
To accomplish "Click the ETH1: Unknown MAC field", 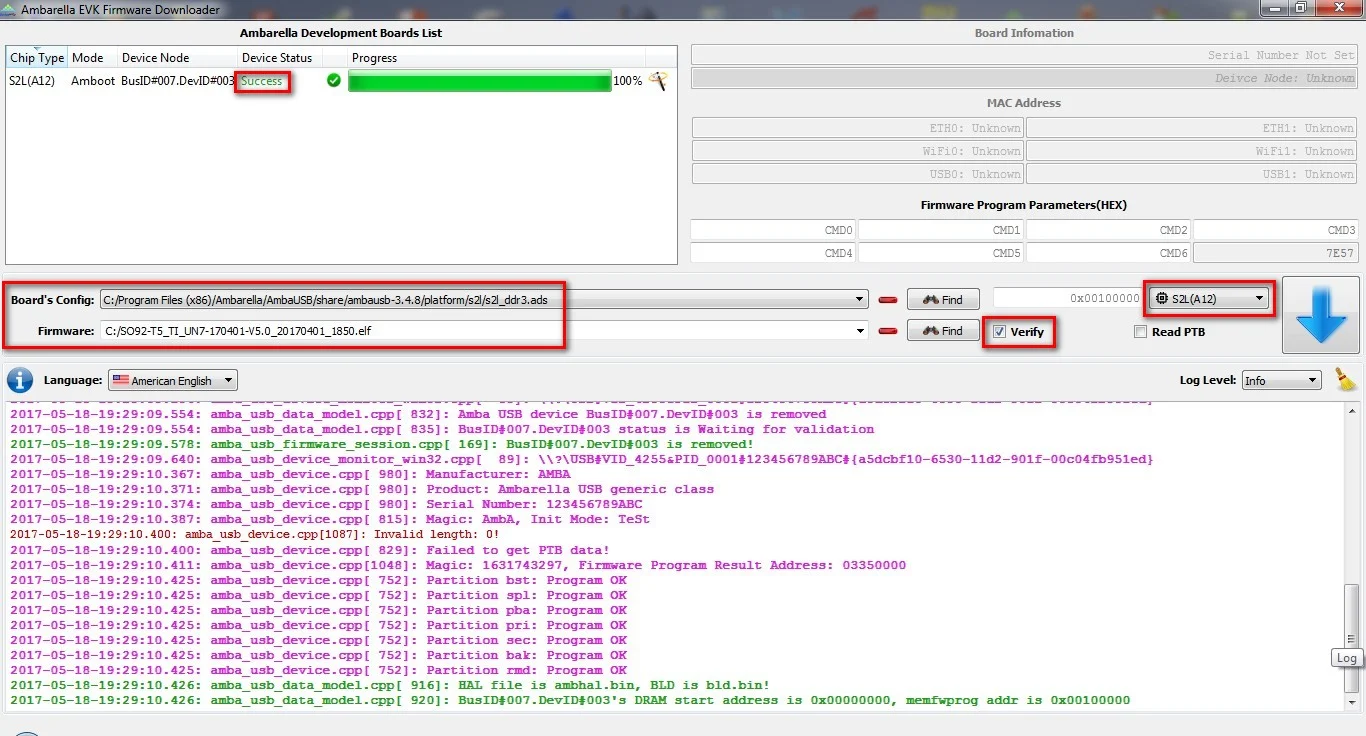I will [x=1192, y=128].
